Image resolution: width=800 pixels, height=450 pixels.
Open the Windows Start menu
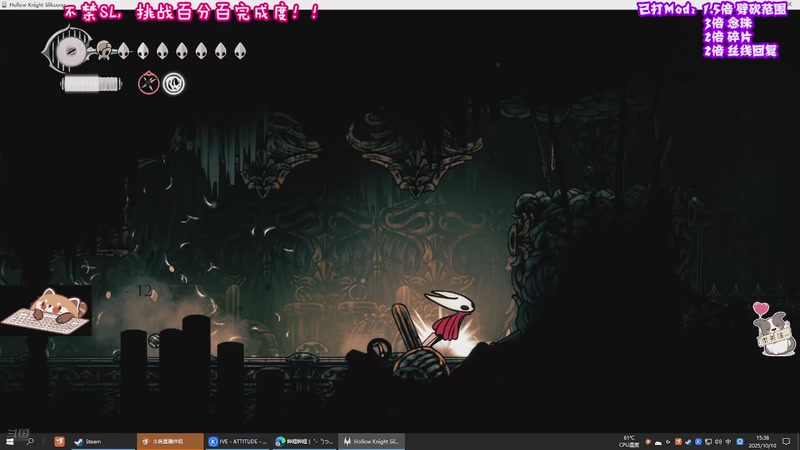point(10,441)
